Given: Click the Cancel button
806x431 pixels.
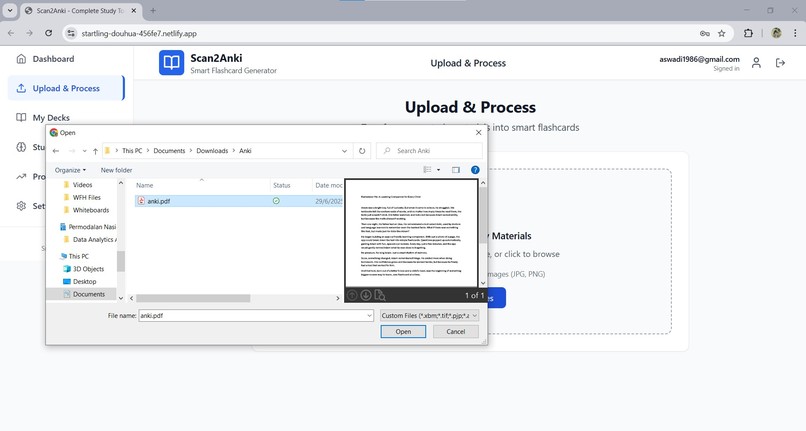Looking at the screenshot, I should (455, 332).
